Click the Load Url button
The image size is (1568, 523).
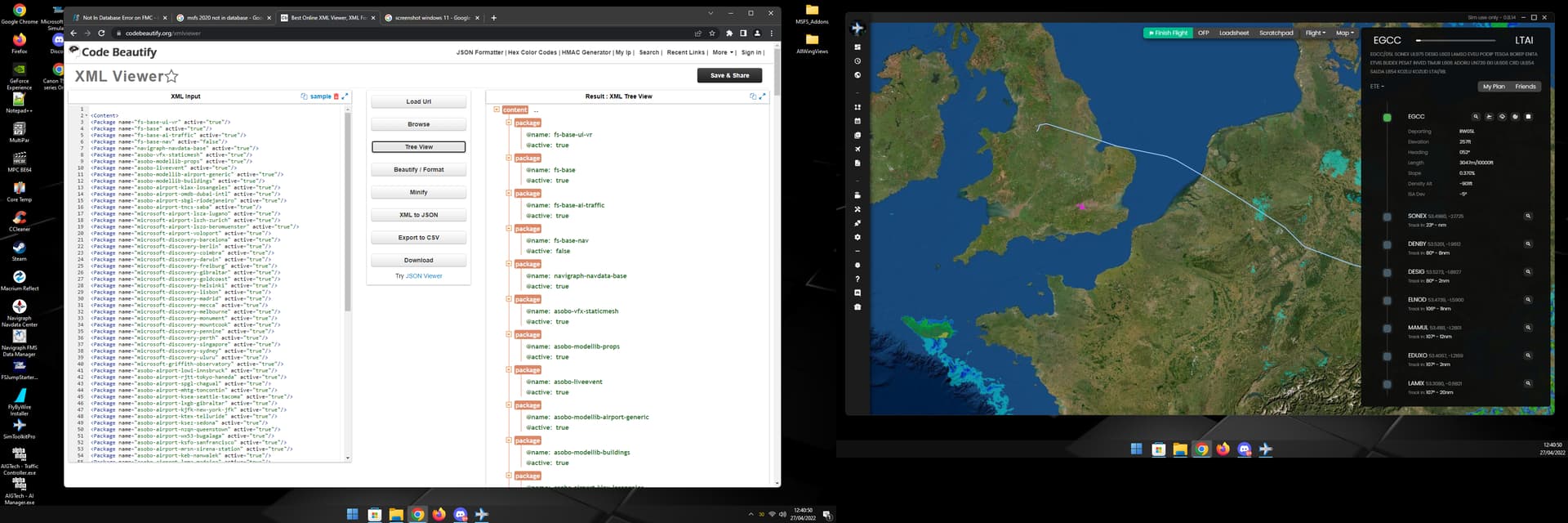[419, 102]
